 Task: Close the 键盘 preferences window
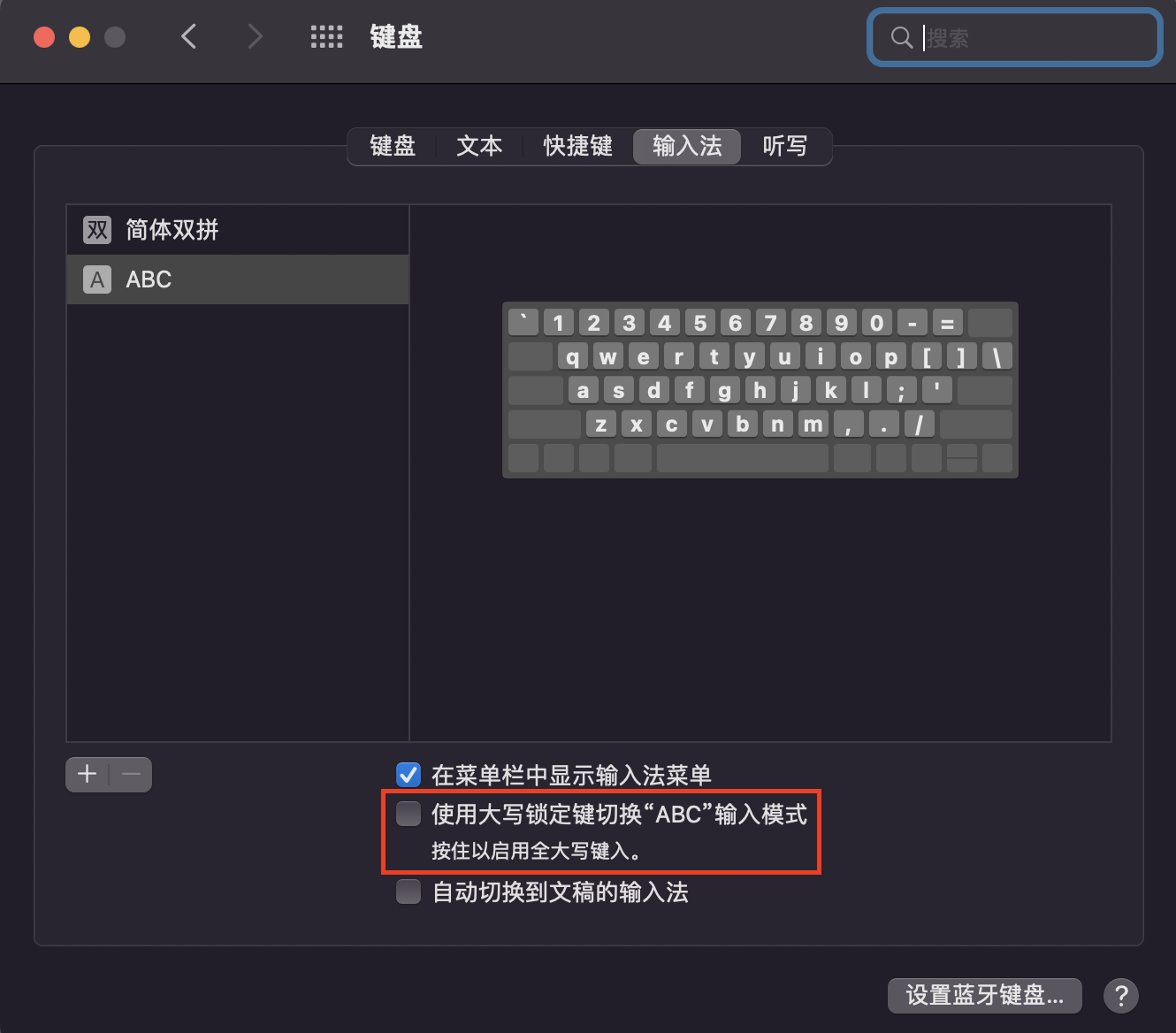[x=44, y=37]
